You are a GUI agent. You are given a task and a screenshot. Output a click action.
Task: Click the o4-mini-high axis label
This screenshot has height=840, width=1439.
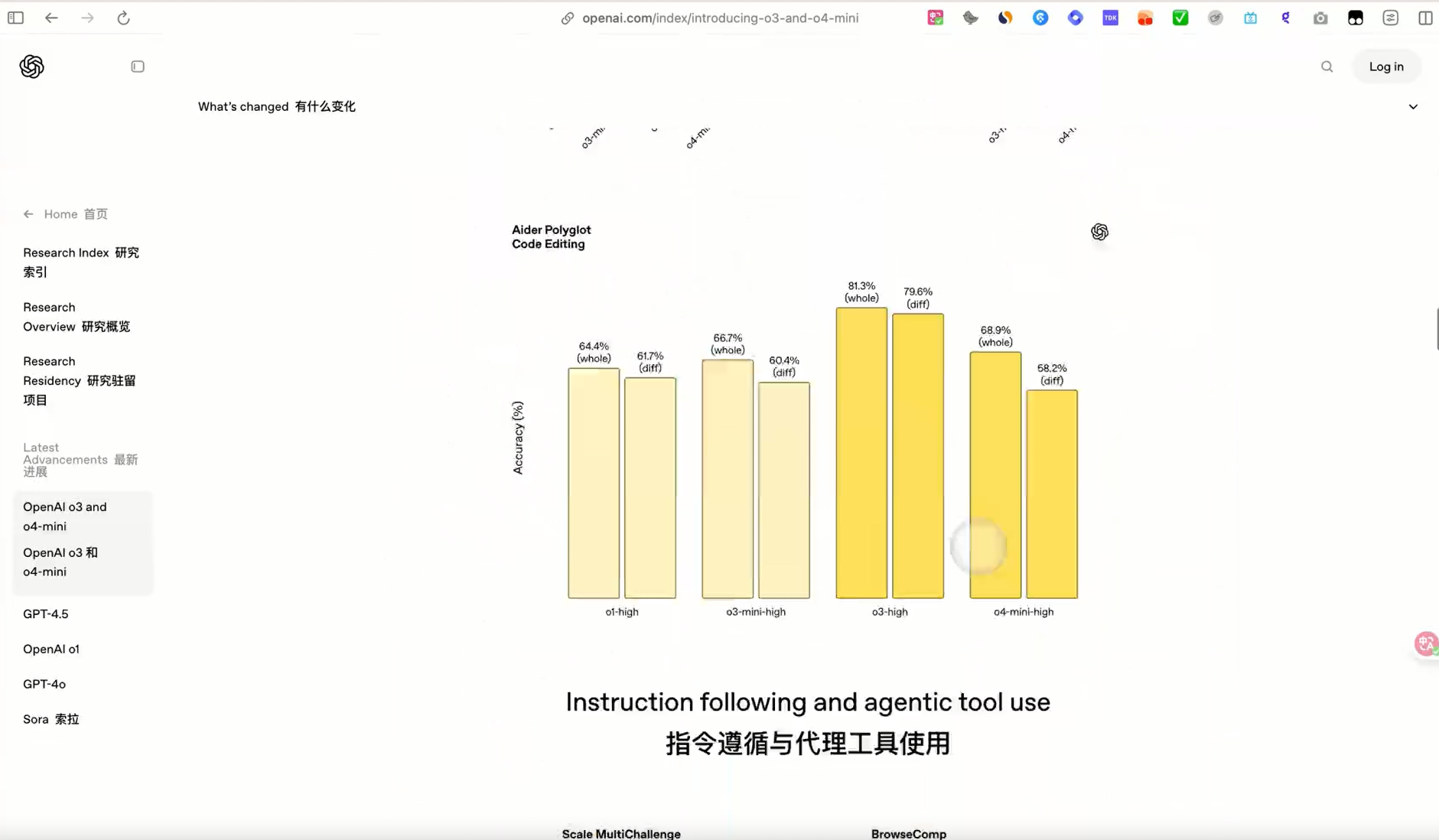1024,611
